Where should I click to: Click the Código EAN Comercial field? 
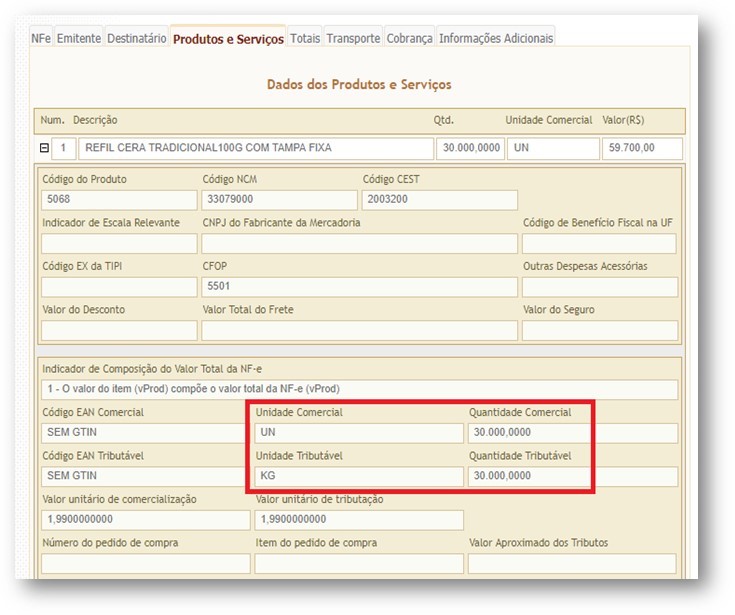click(145, 433)
